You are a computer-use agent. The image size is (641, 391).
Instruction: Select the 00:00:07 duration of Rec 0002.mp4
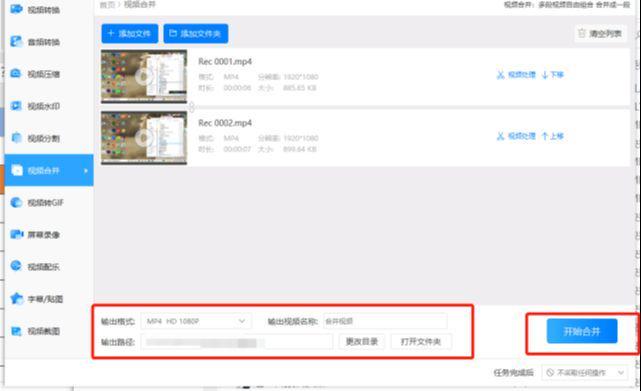pos(237,149)
